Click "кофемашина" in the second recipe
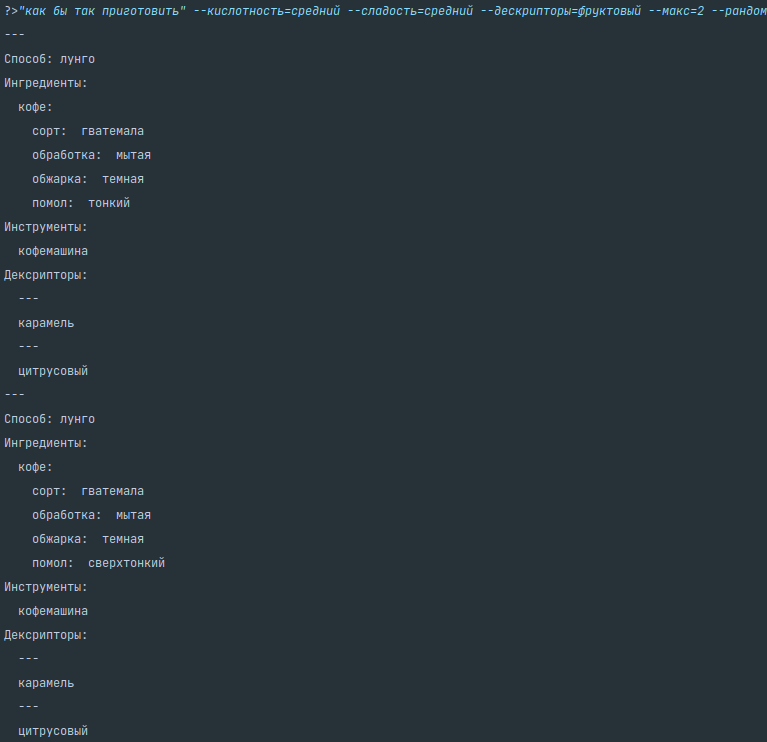This screenshot has width=767, height=742. click(53, 611)
